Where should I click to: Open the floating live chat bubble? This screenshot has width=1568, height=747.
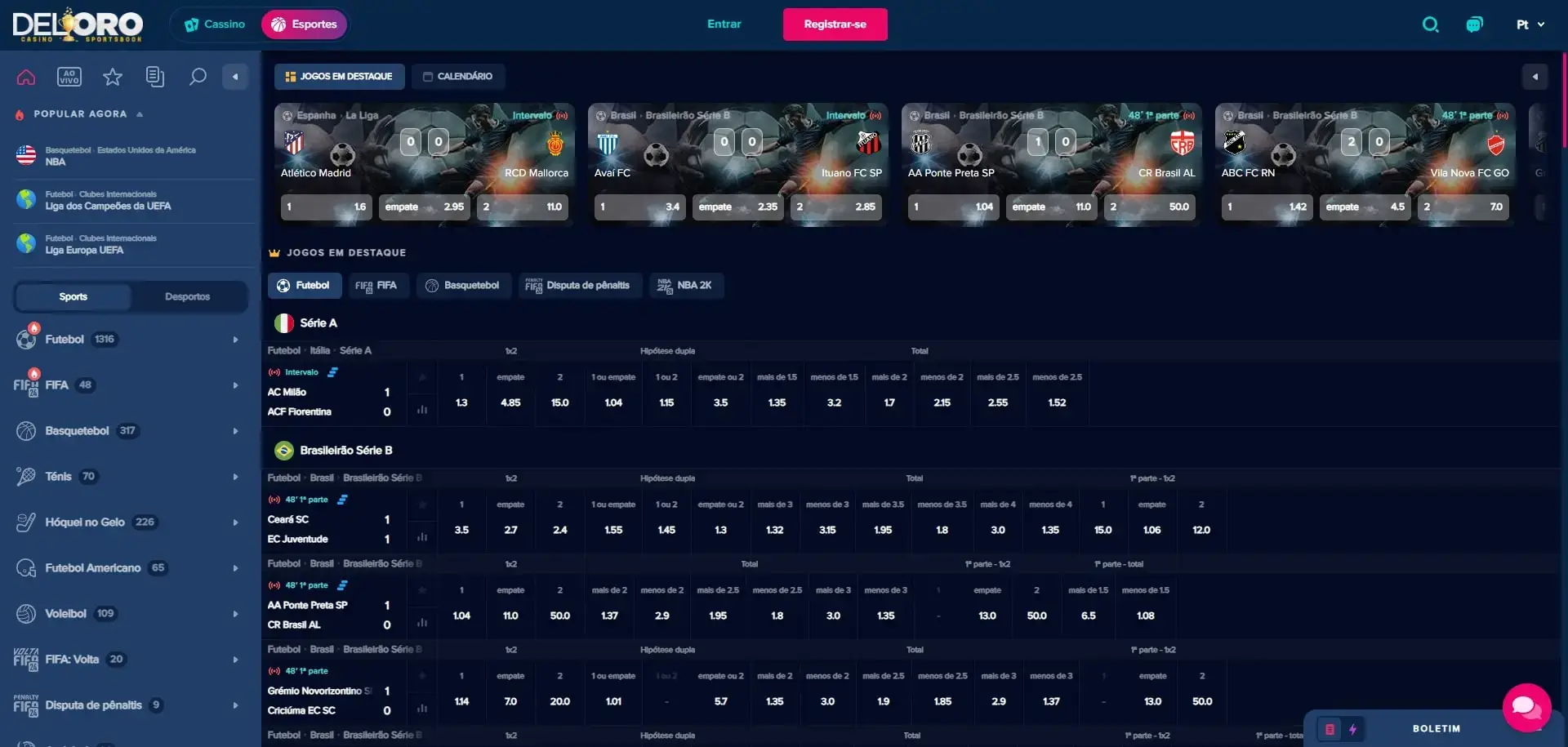pyautogui.click(x=1526, y=707)
